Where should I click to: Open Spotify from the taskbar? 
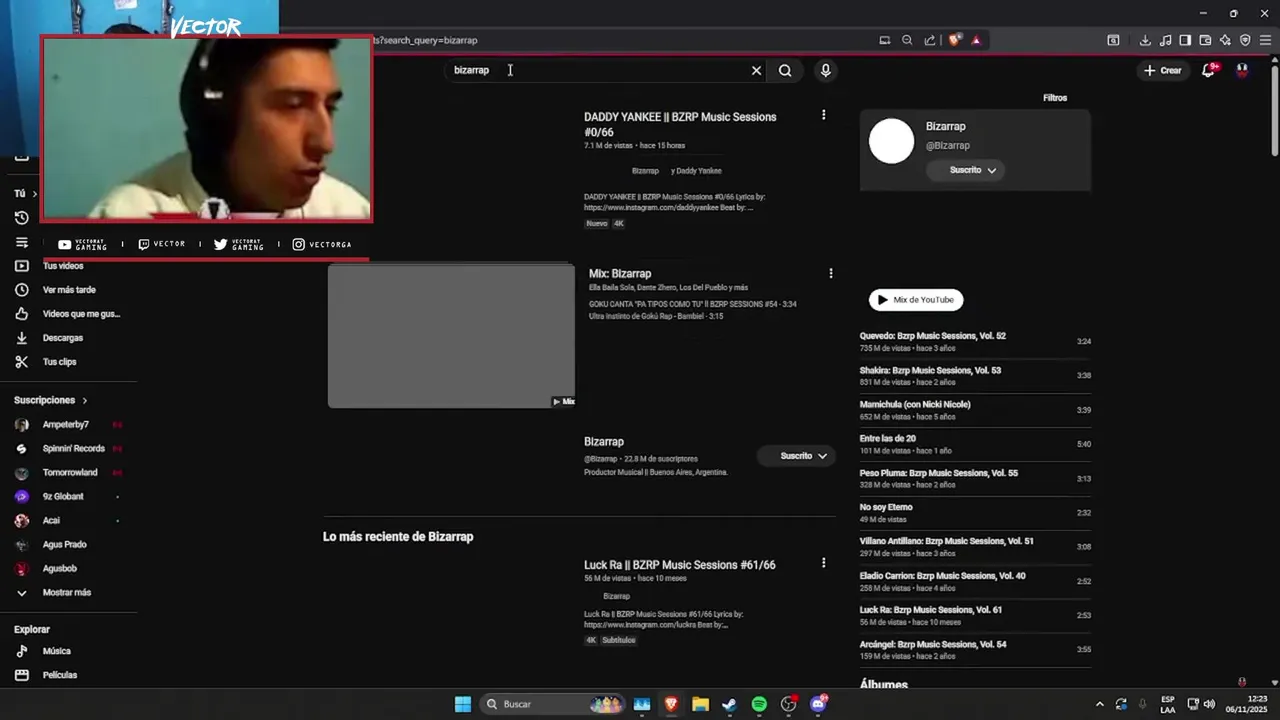(x=759, y=704)
